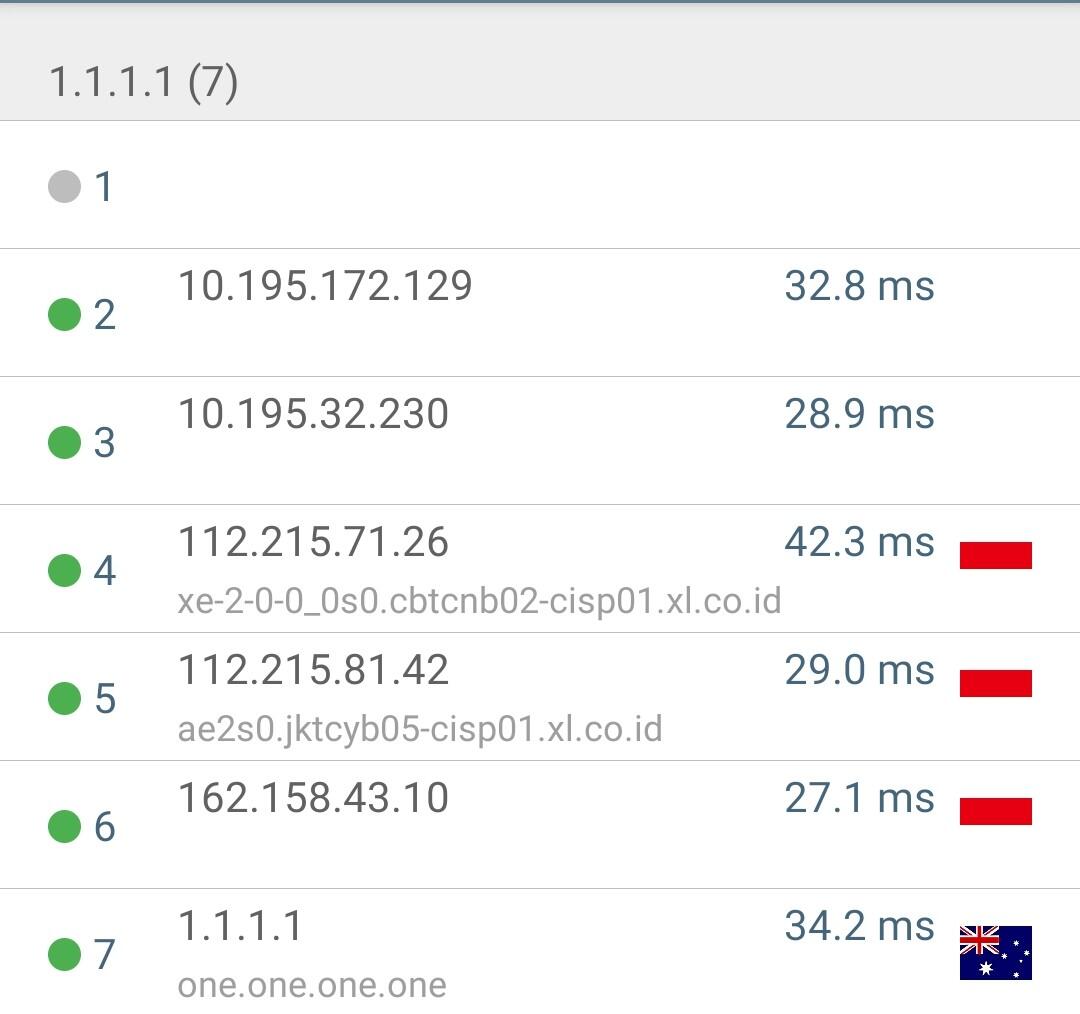1080x1014 pixels.
Task: Select IP address 10.195.172.129
Action: point(325,286)
